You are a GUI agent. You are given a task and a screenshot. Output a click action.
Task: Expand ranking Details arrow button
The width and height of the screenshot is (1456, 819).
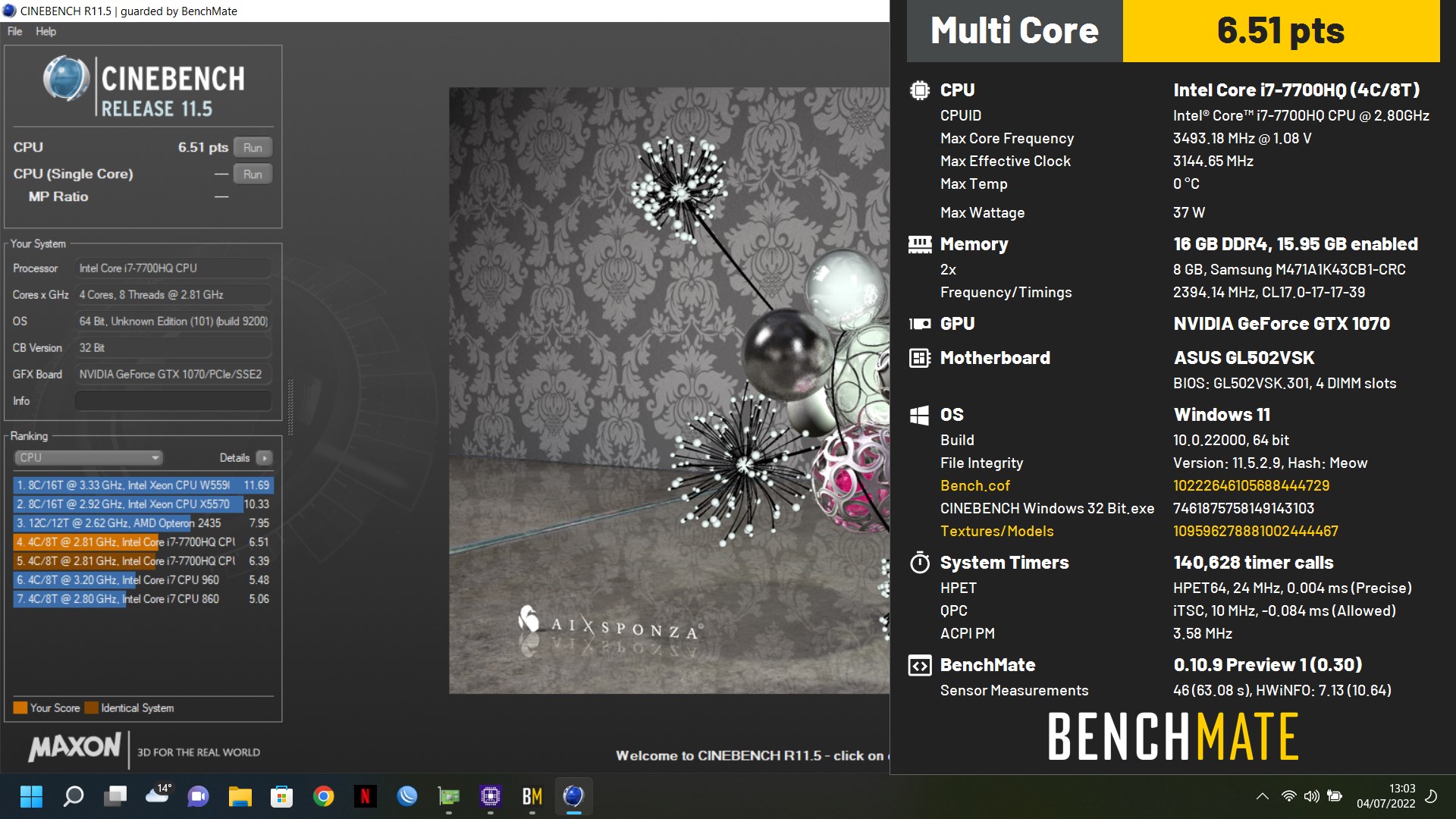click(x=264, y=457)
